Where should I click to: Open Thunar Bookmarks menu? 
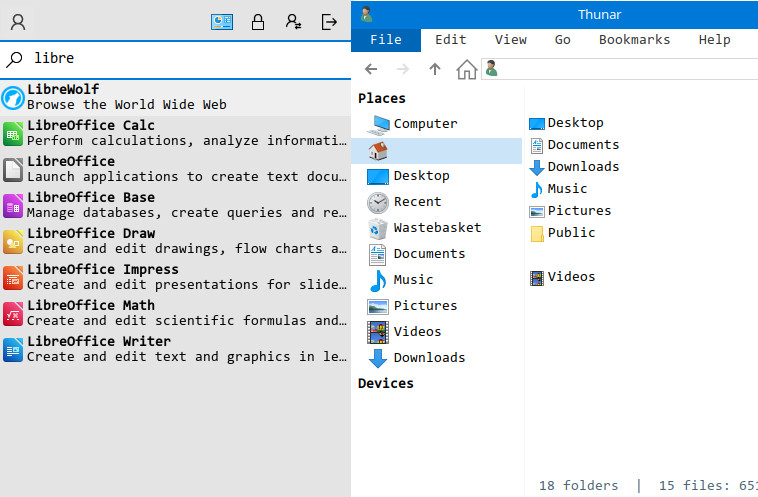click(634, 40)
